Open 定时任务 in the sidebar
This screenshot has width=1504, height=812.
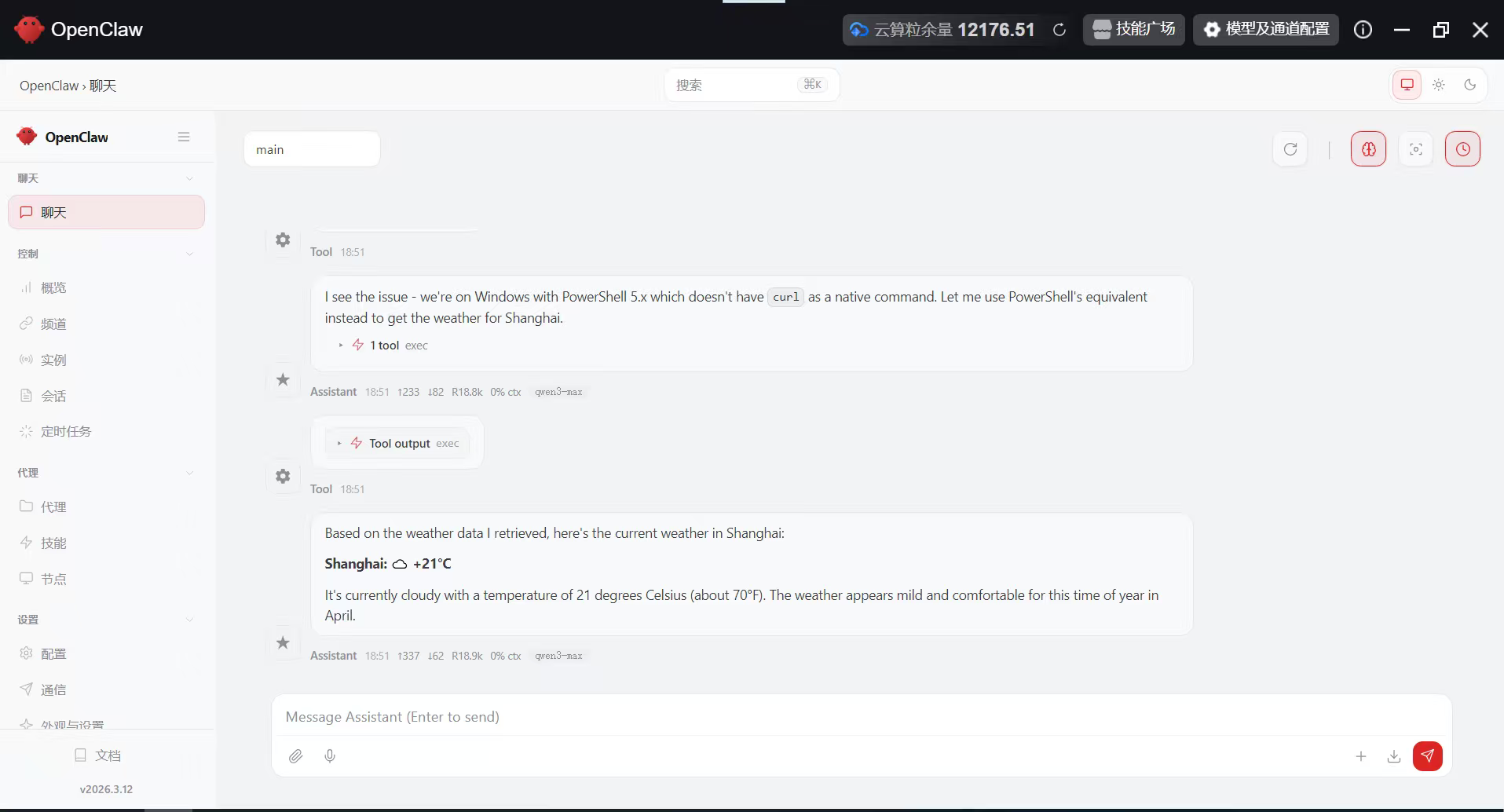[66, 432]
